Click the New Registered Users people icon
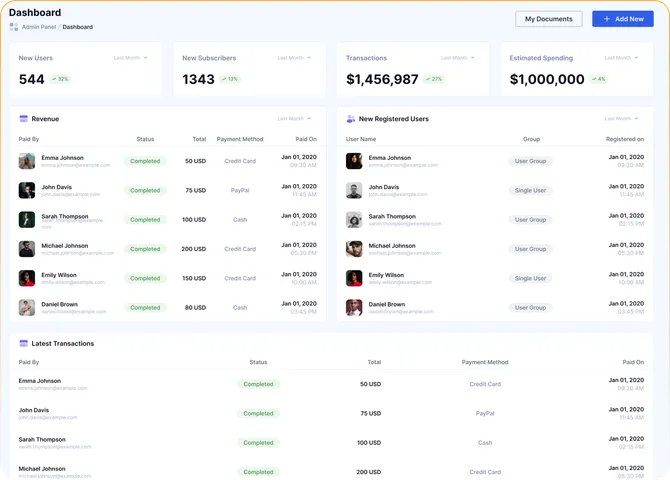 [x=350, y=119]
